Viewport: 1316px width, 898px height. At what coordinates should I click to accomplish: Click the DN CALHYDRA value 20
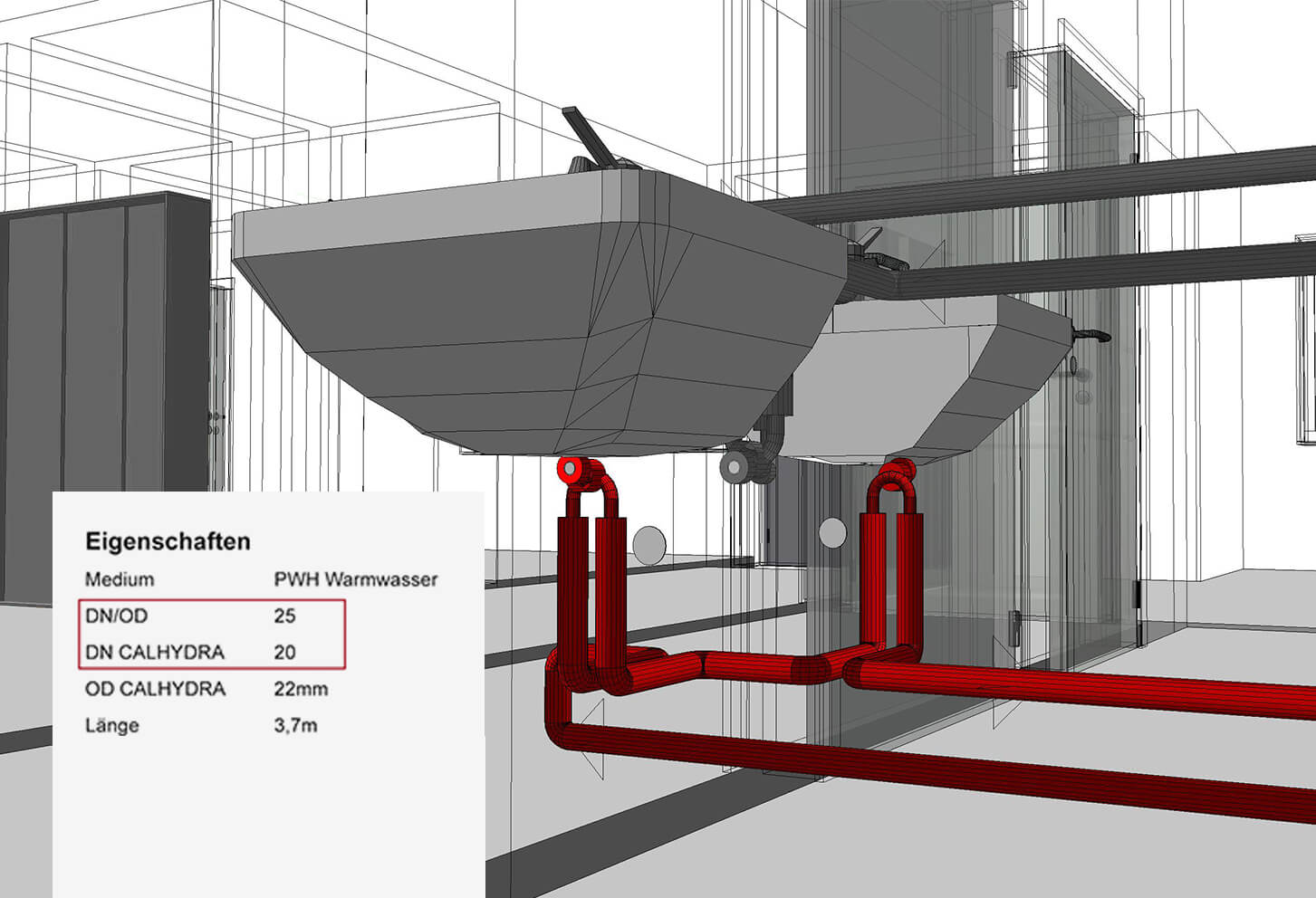pyautogui.click(x=284, y=653)
